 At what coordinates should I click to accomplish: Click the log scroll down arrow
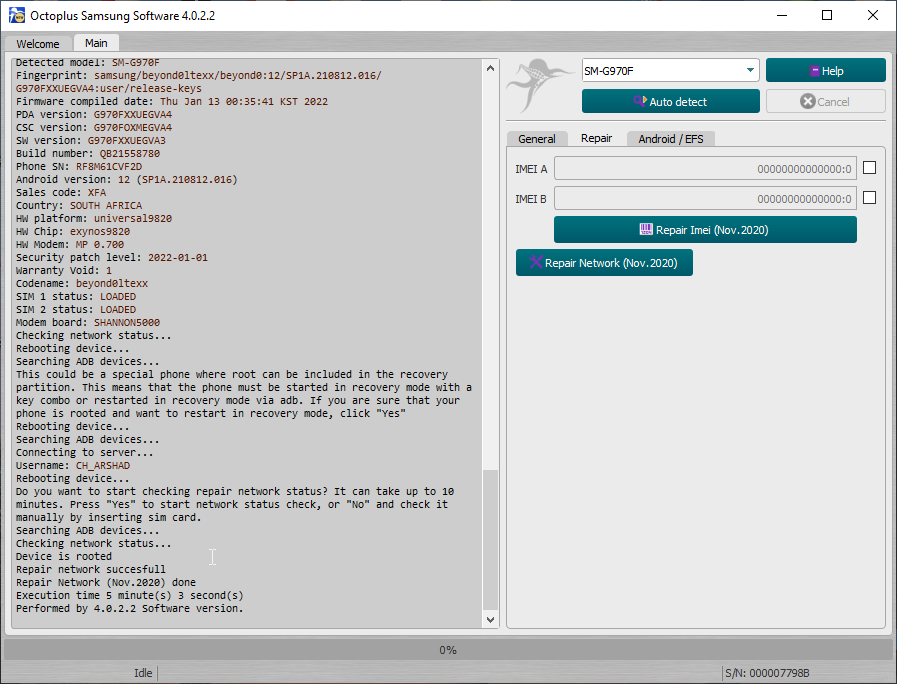pyautogui.click(x=490, y=619)
